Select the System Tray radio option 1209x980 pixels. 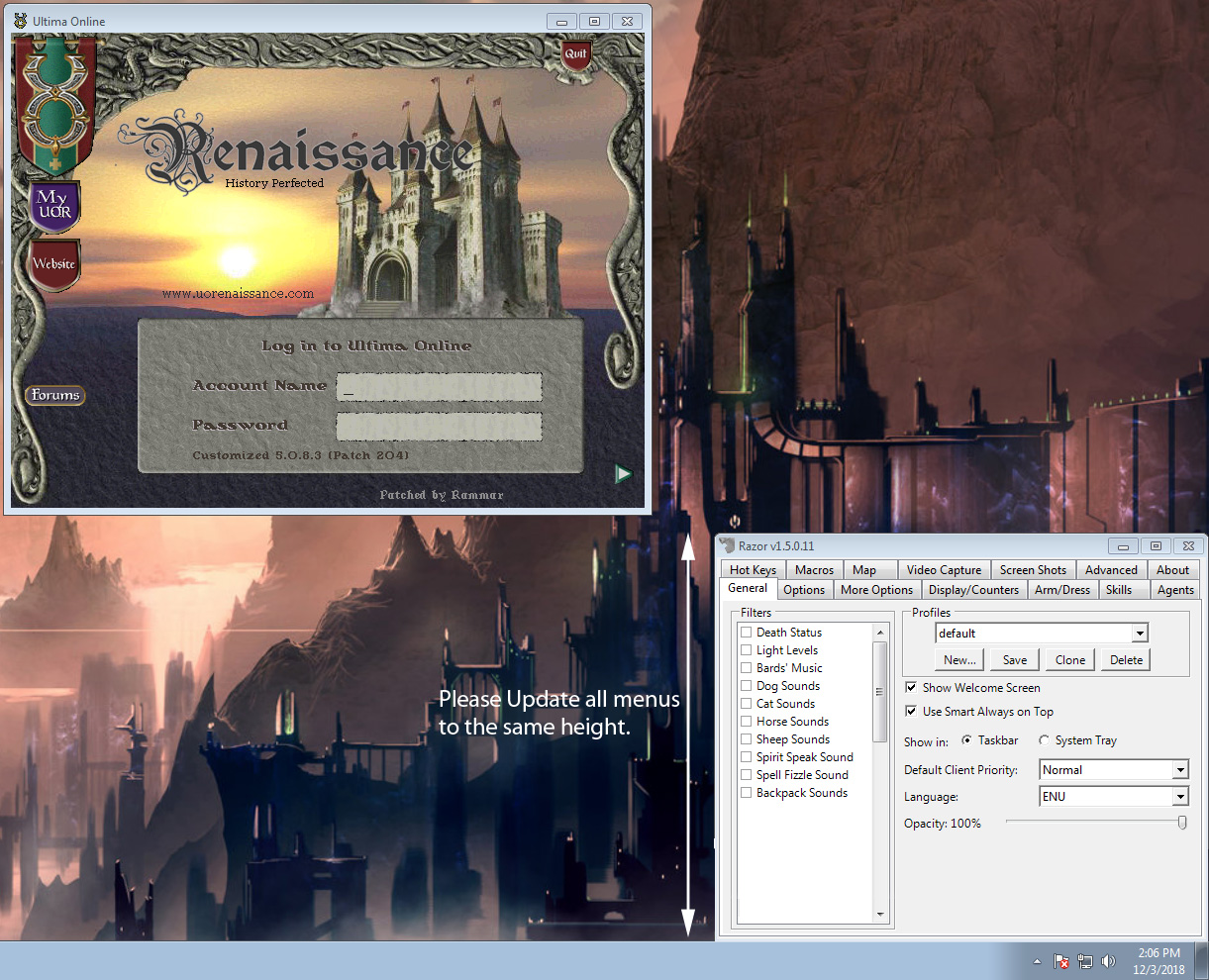pos(1044,740)
